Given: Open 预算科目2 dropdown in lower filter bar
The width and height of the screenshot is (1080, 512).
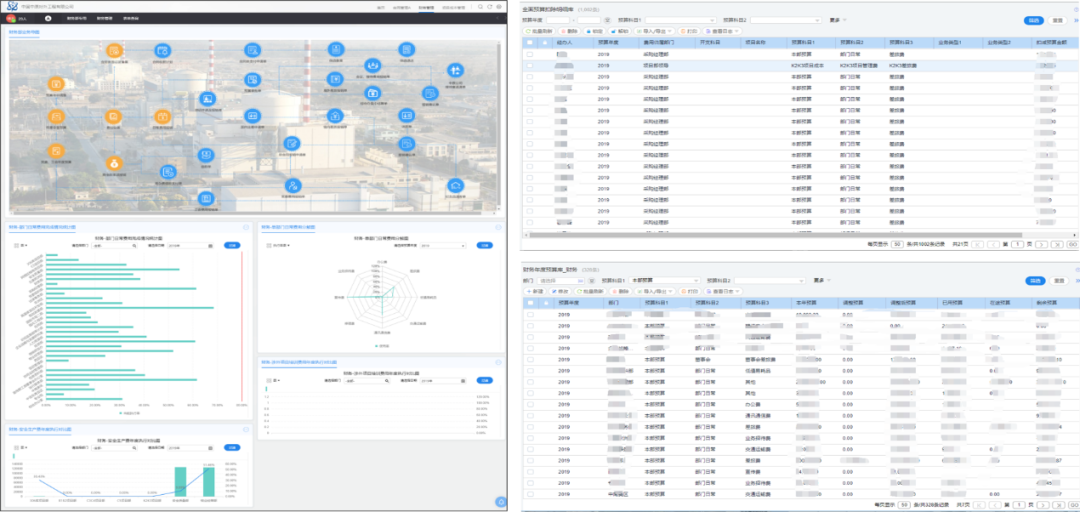Looking at the screenshot, I should (770, 281).
